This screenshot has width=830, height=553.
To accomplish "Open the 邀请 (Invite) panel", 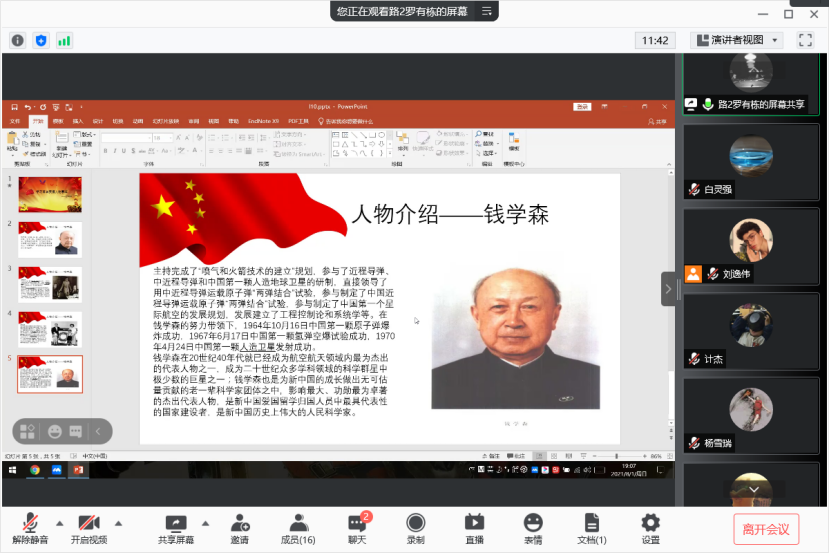I will 240,529.
